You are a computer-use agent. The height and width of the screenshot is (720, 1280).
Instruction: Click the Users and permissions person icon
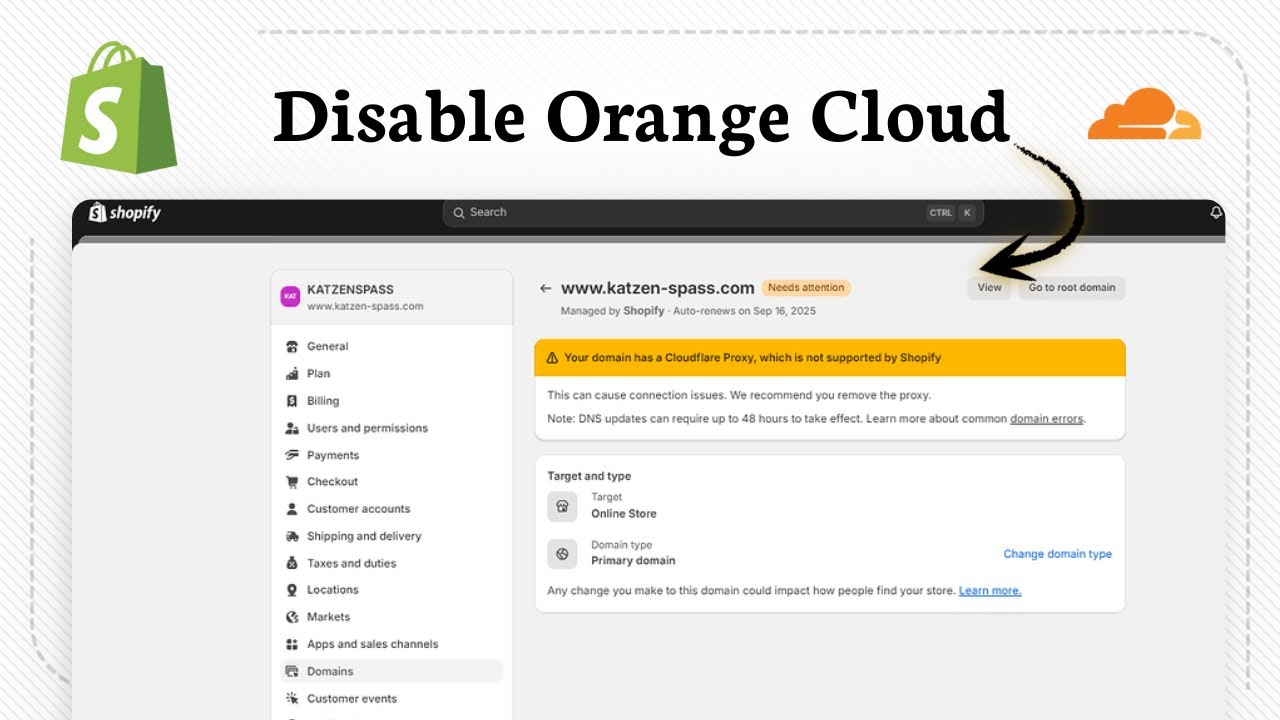292,428
